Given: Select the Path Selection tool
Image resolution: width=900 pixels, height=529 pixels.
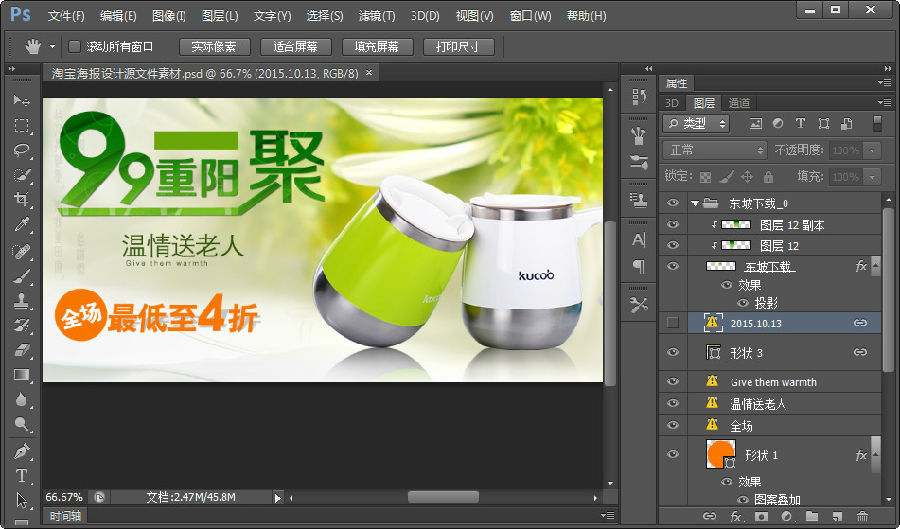Looking at the screenshot, I should click(21, 500).
